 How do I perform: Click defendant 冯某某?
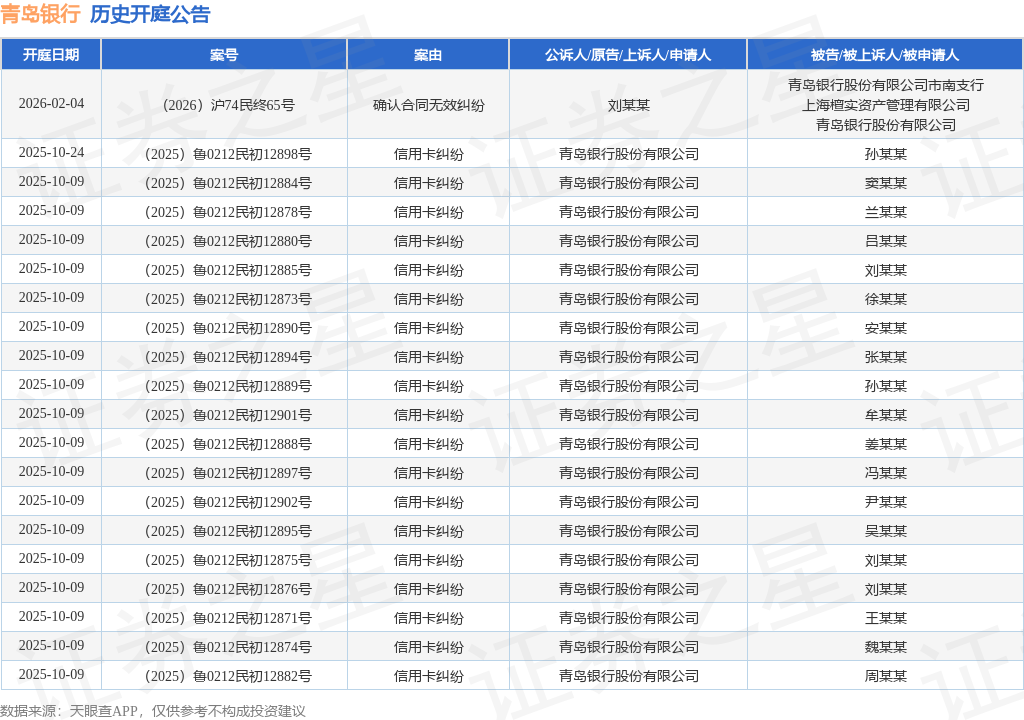click(886, 472)
